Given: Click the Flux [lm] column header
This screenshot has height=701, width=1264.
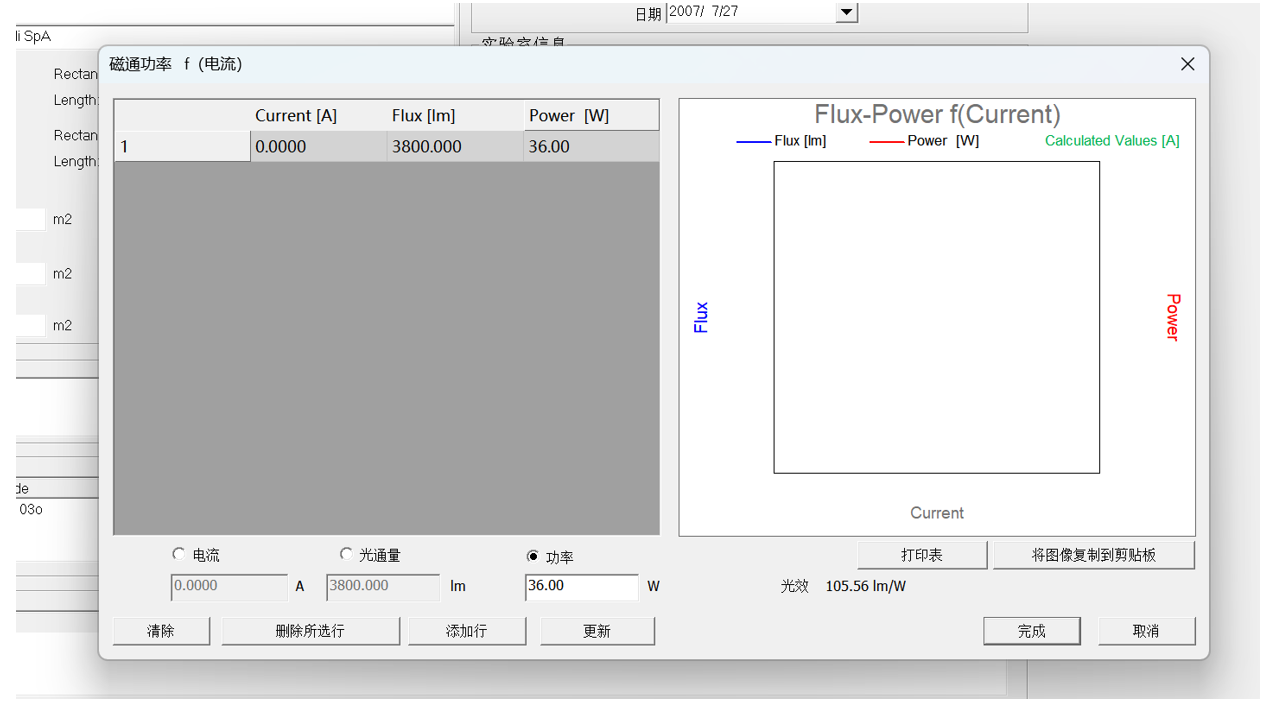Looking at the screenshot, I should [x=455, y=116].
